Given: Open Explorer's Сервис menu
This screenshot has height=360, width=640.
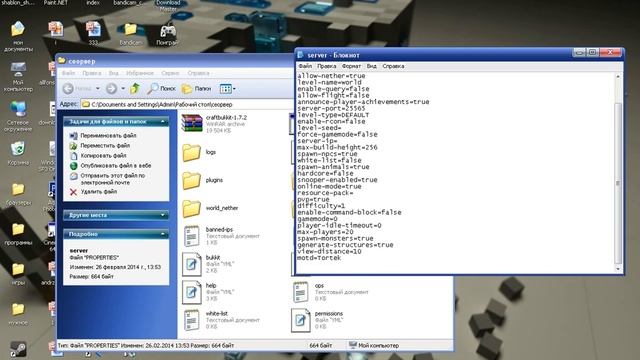Looking at the screenshot, I should [170, 73].
